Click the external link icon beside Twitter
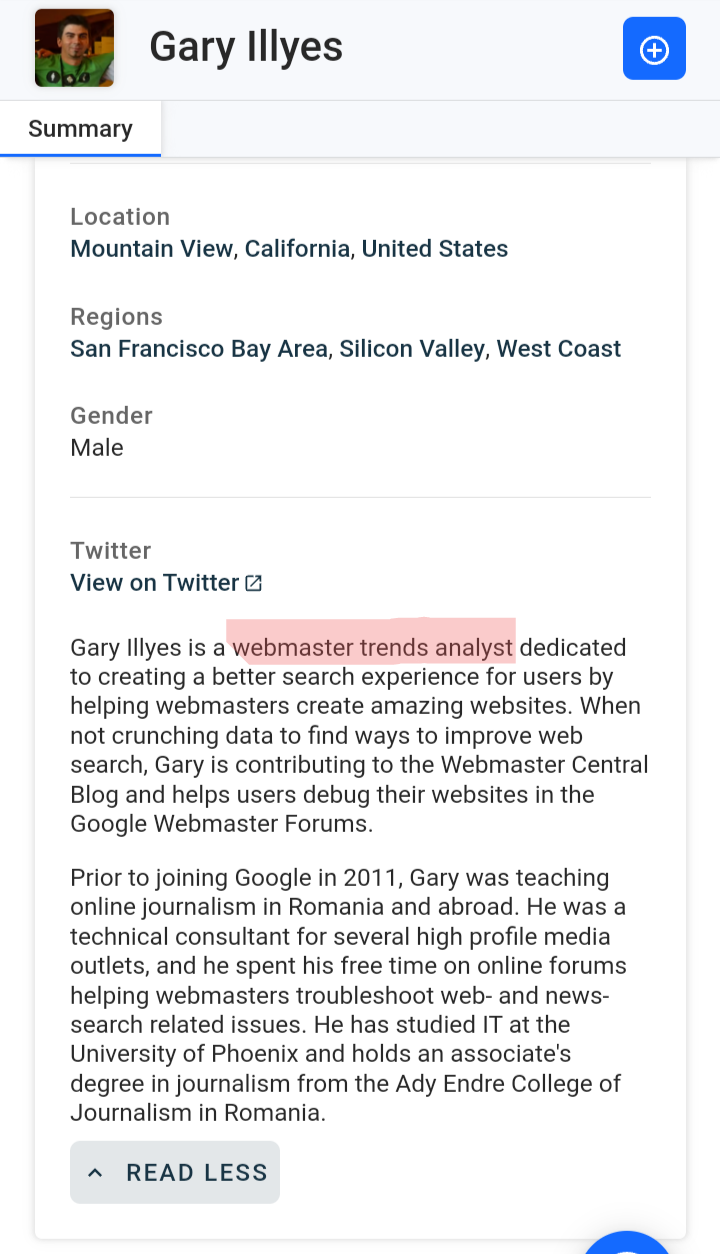The width and height of the screenshot is (720, 1254). tap(254, 582)
